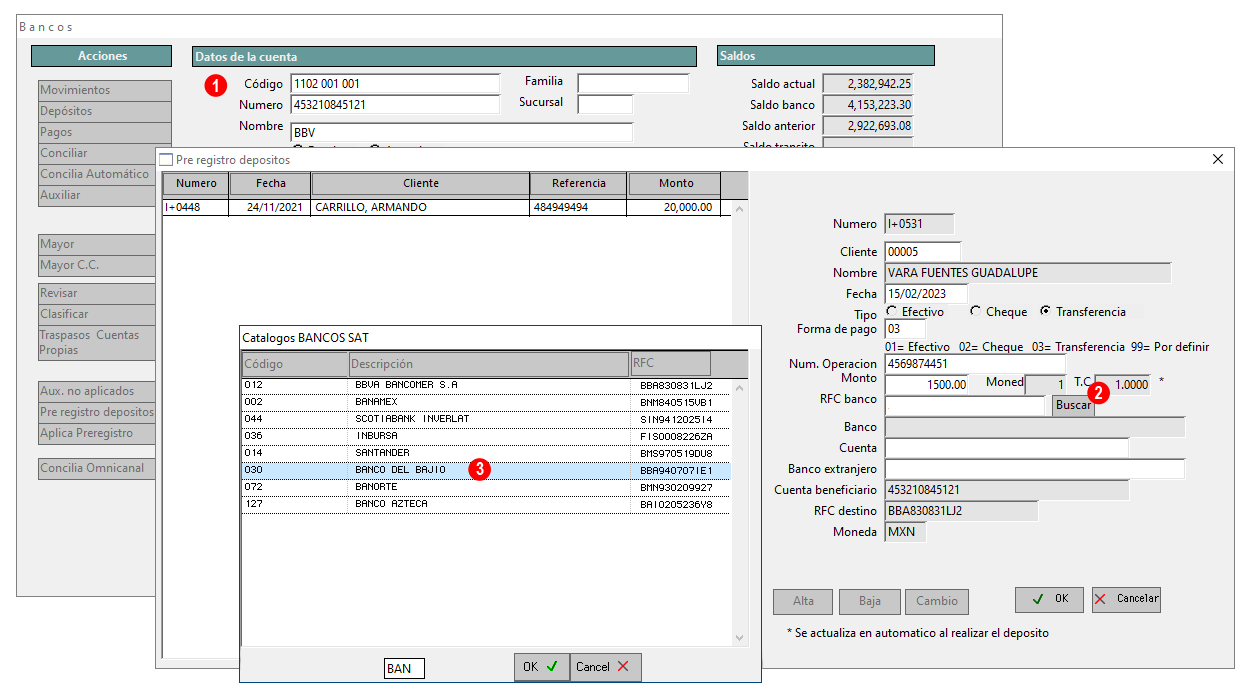Select the Efectivo radio button
Image resolution: width=1241 pixels, height=690 pixels.
(891, 311)
